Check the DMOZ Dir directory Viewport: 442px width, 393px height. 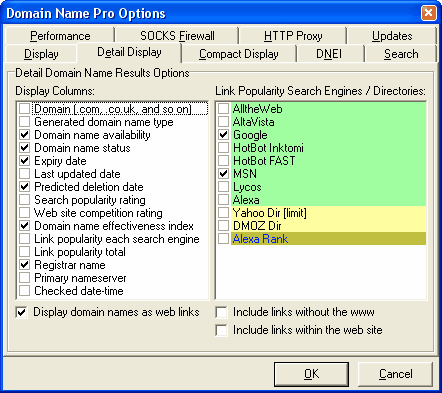pos(223,226)
